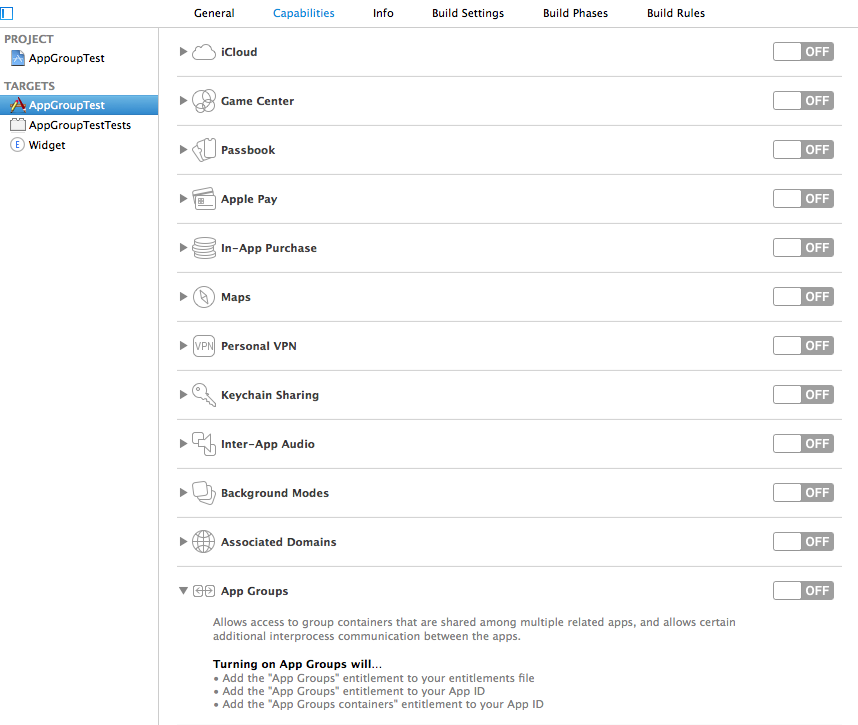
Task: Click the Background Modes icon
Action: pos(204,493)
